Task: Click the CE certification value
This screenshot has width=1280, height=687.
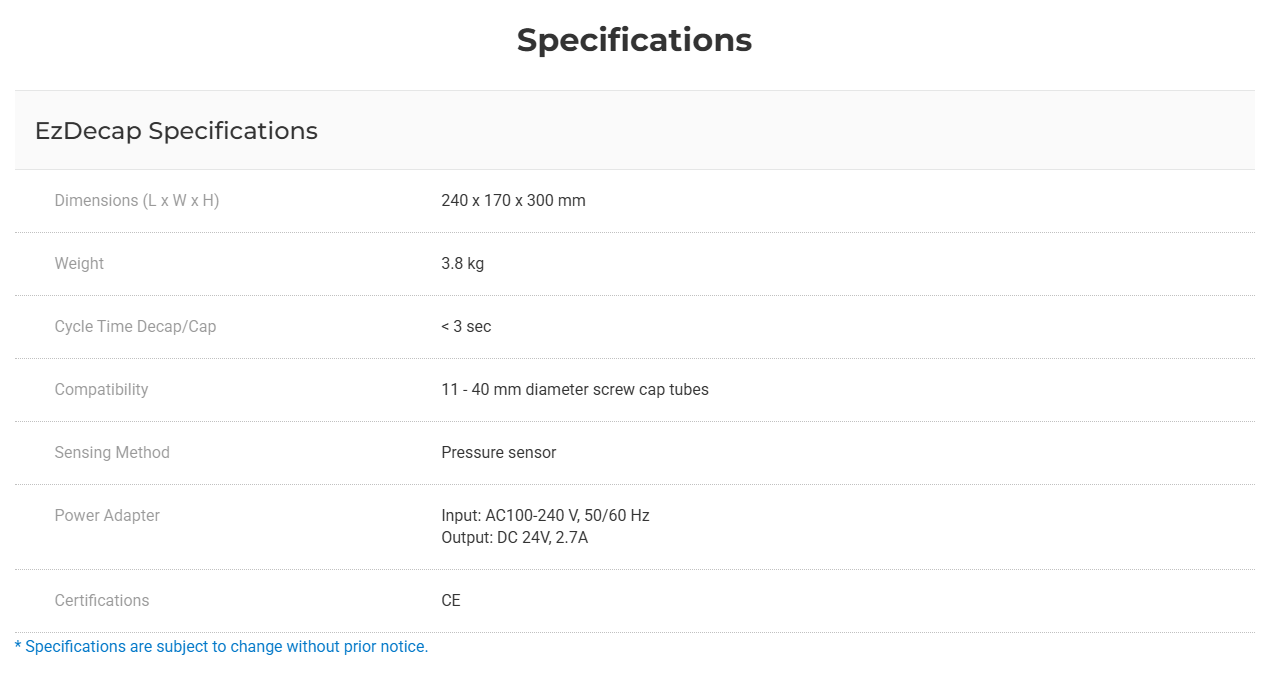Action: pyautogui.click(x=451, y=600)
